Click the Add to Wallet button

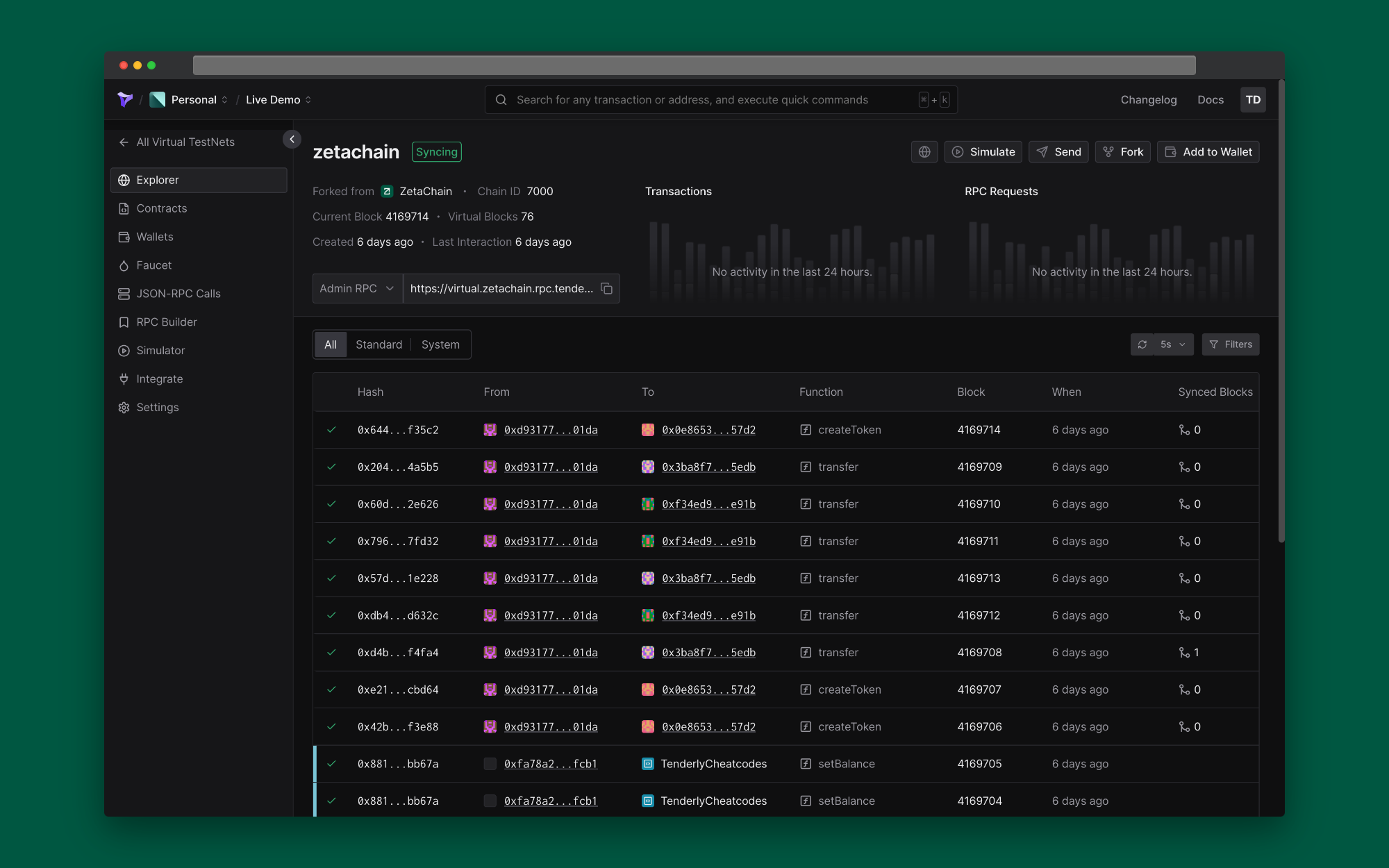click(x=1208, y=152)
